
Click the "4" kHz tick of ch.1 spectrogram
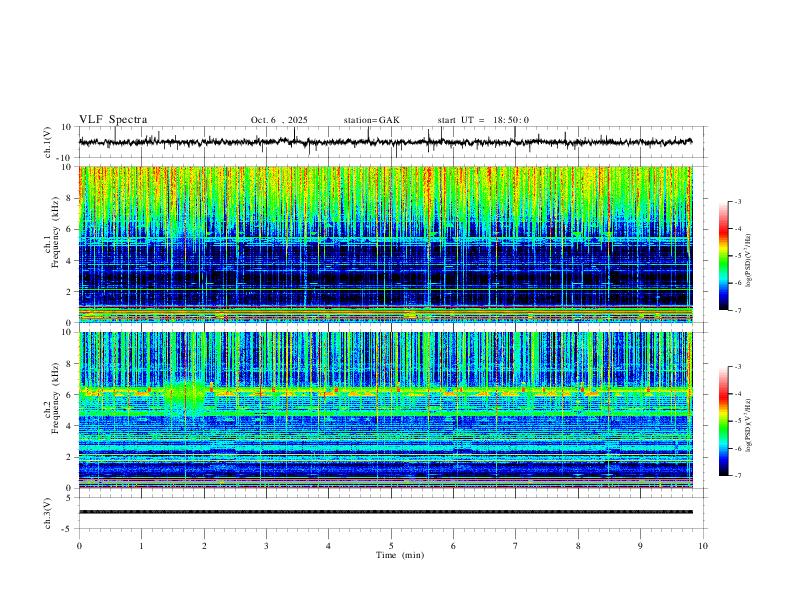click(x=70, y=261)
